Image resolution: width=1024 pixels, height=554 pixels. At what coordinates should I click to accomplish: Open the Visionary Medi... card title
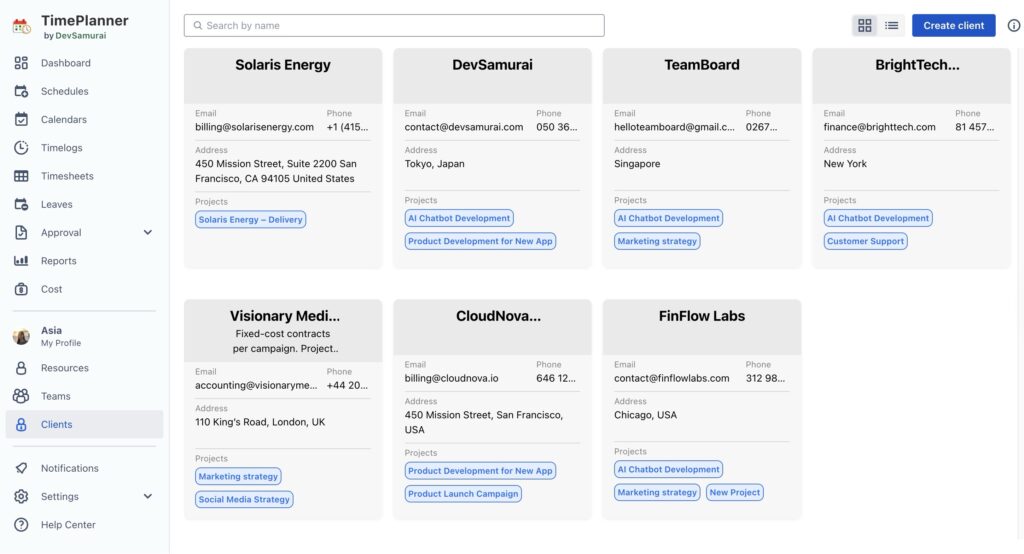(x=284, y=316)
